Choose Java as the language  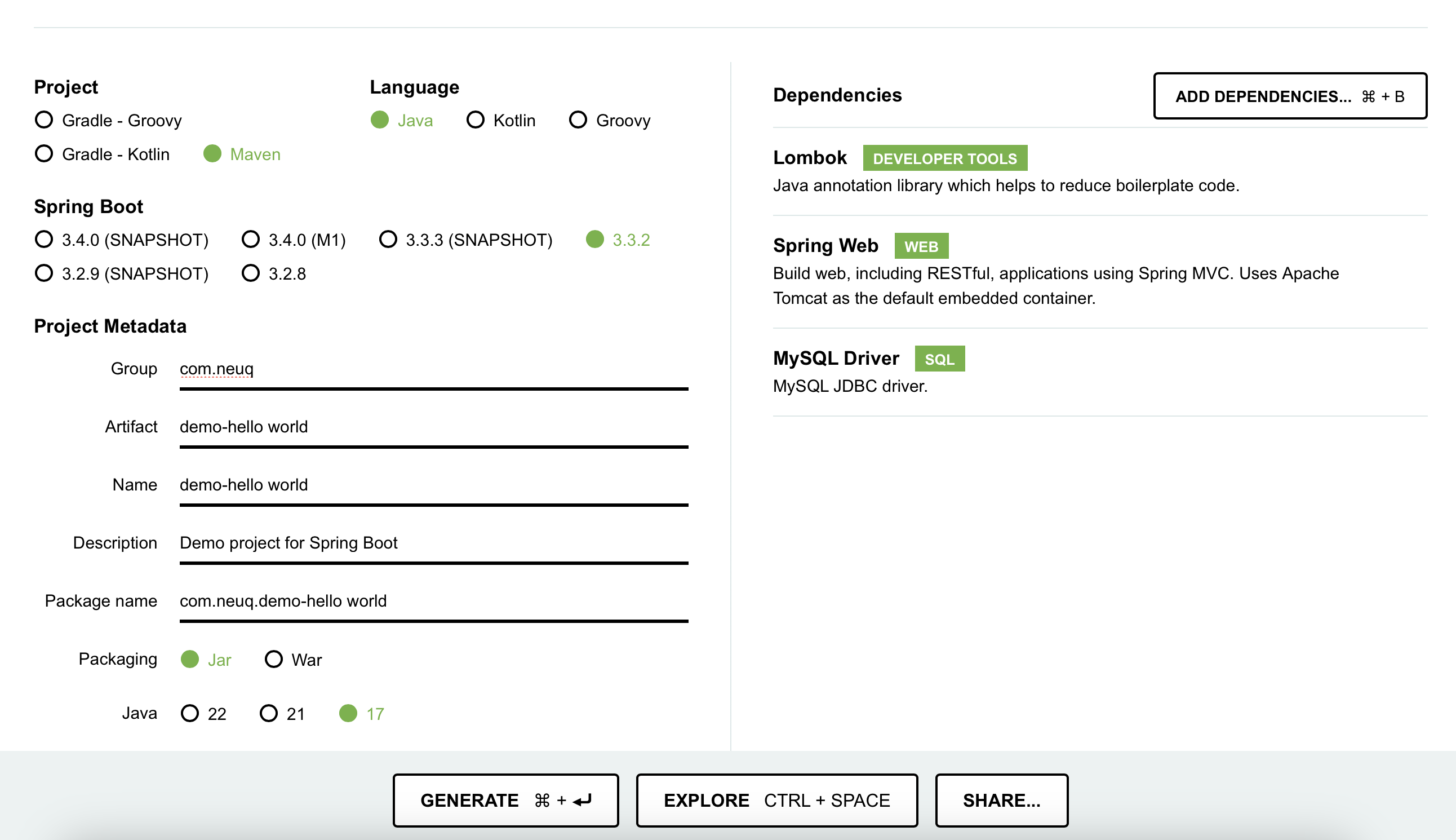click(402, 120)
